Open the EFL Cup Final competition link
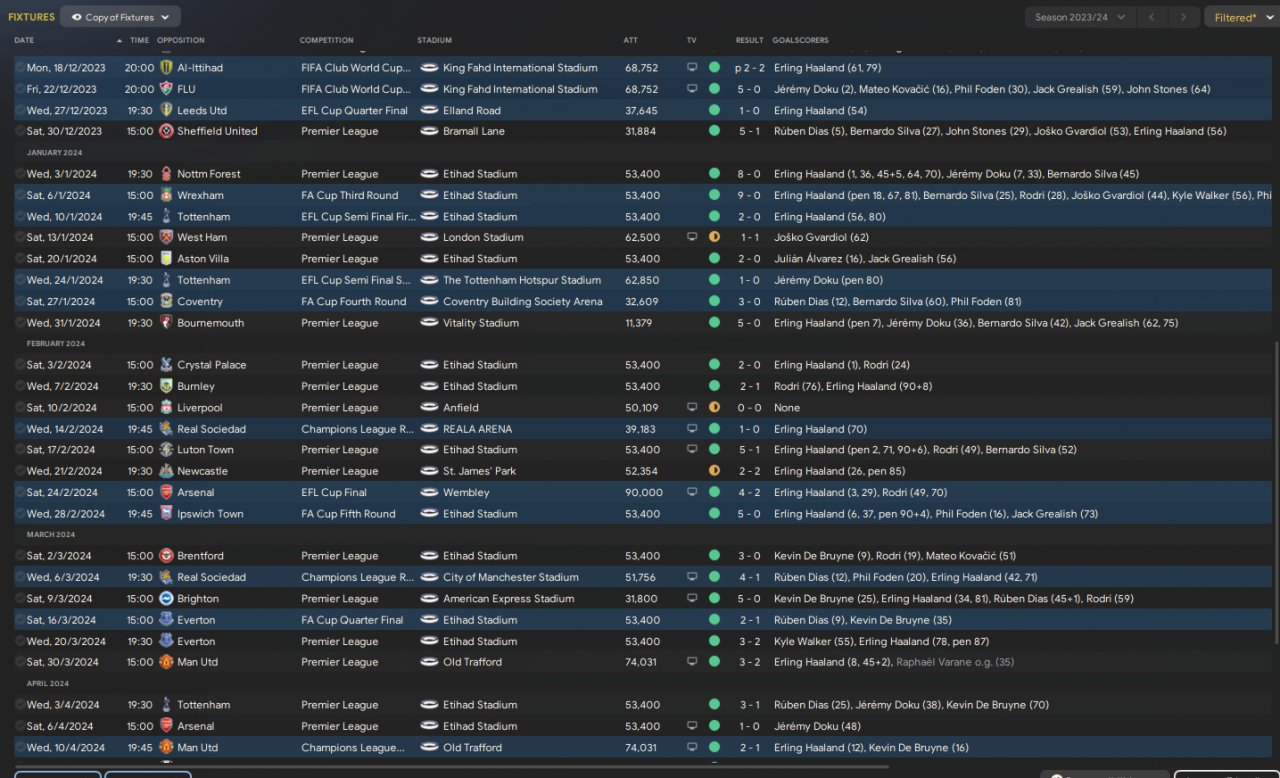The width and height of the screenshot is (1280, 778). (334, 493)
